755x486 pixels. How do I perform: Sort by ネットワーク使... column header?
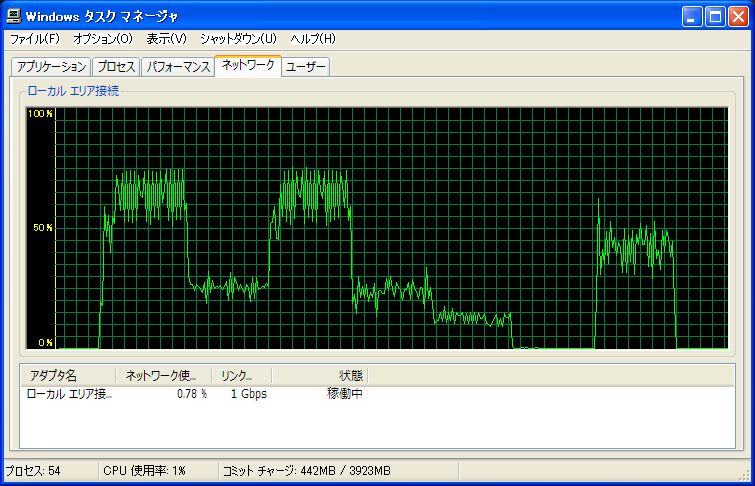(x=164, y=376)
